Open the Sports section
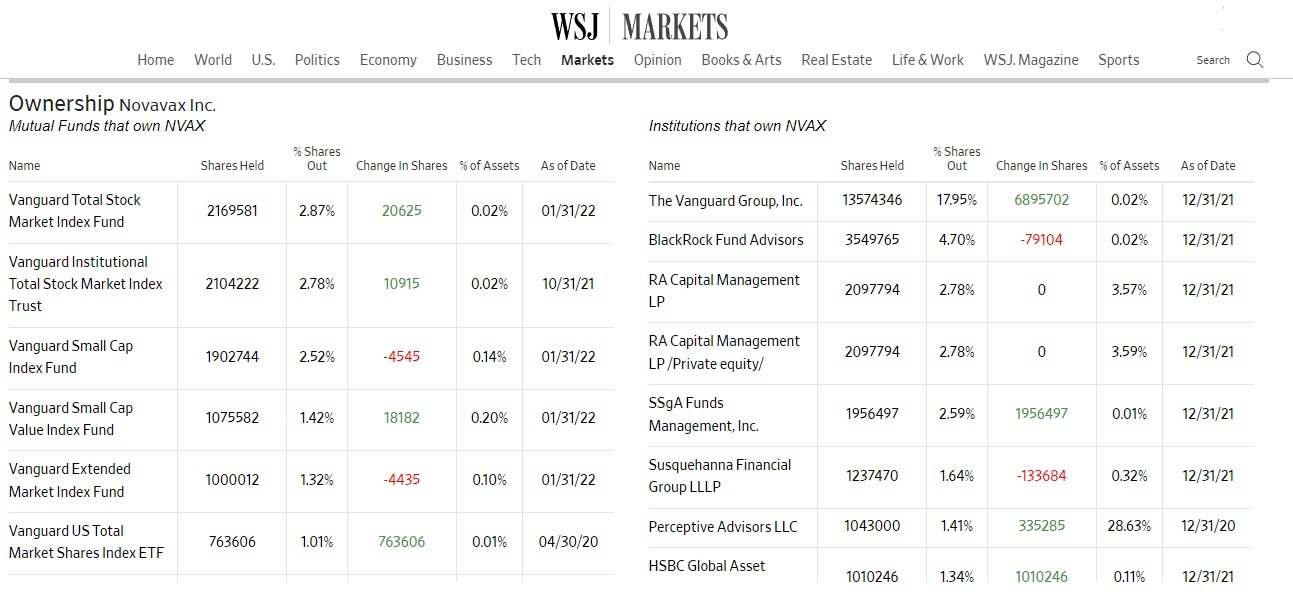Image resolution: width=1293 pixels, height=609 pixels. (x=1118, y=60)
